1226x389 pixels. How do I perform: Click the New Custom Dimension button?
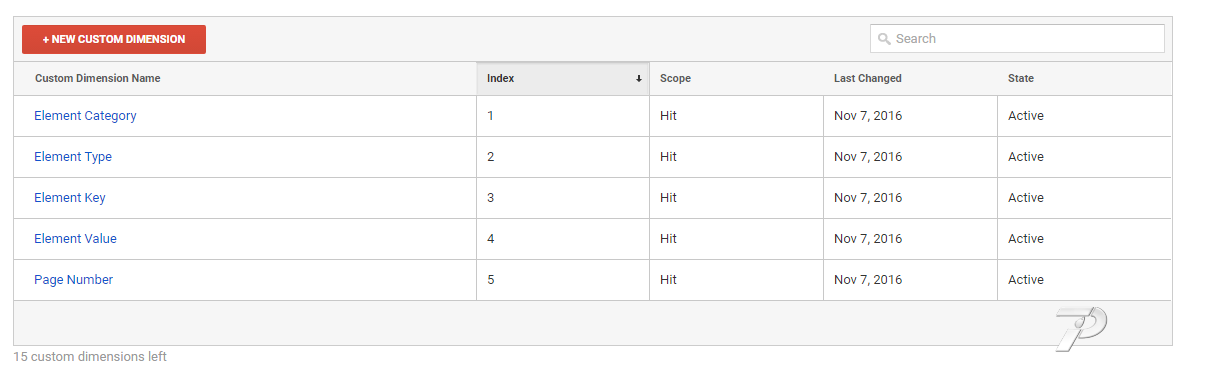tap(114, 39)
